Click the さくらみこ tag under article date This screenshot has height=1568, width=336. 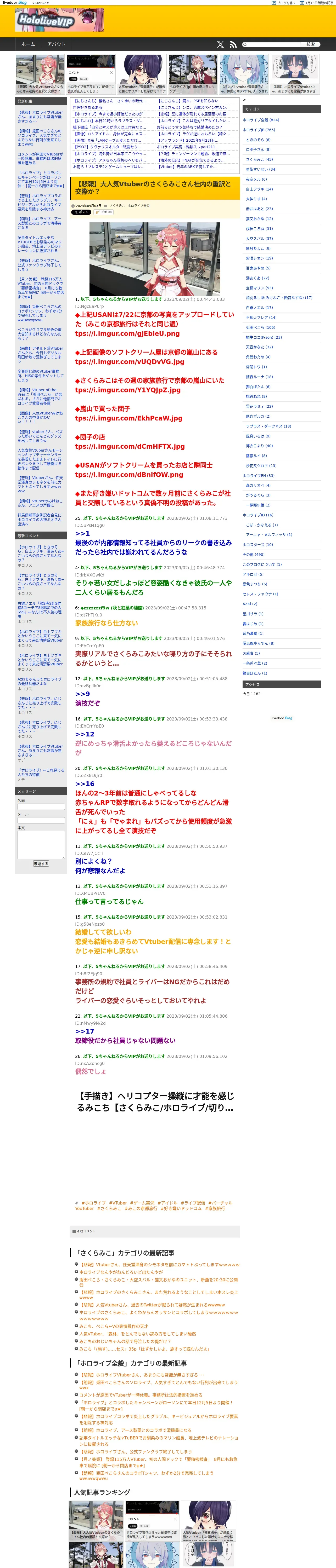(117, 206)
